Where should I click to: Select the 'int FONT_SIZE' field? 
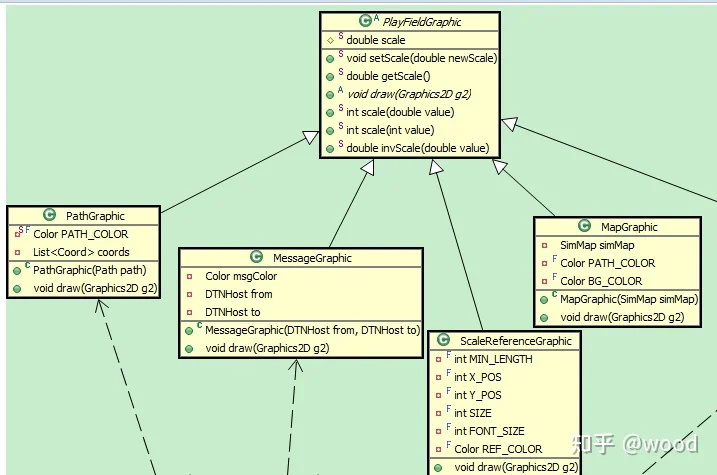(x=489, y=431)
